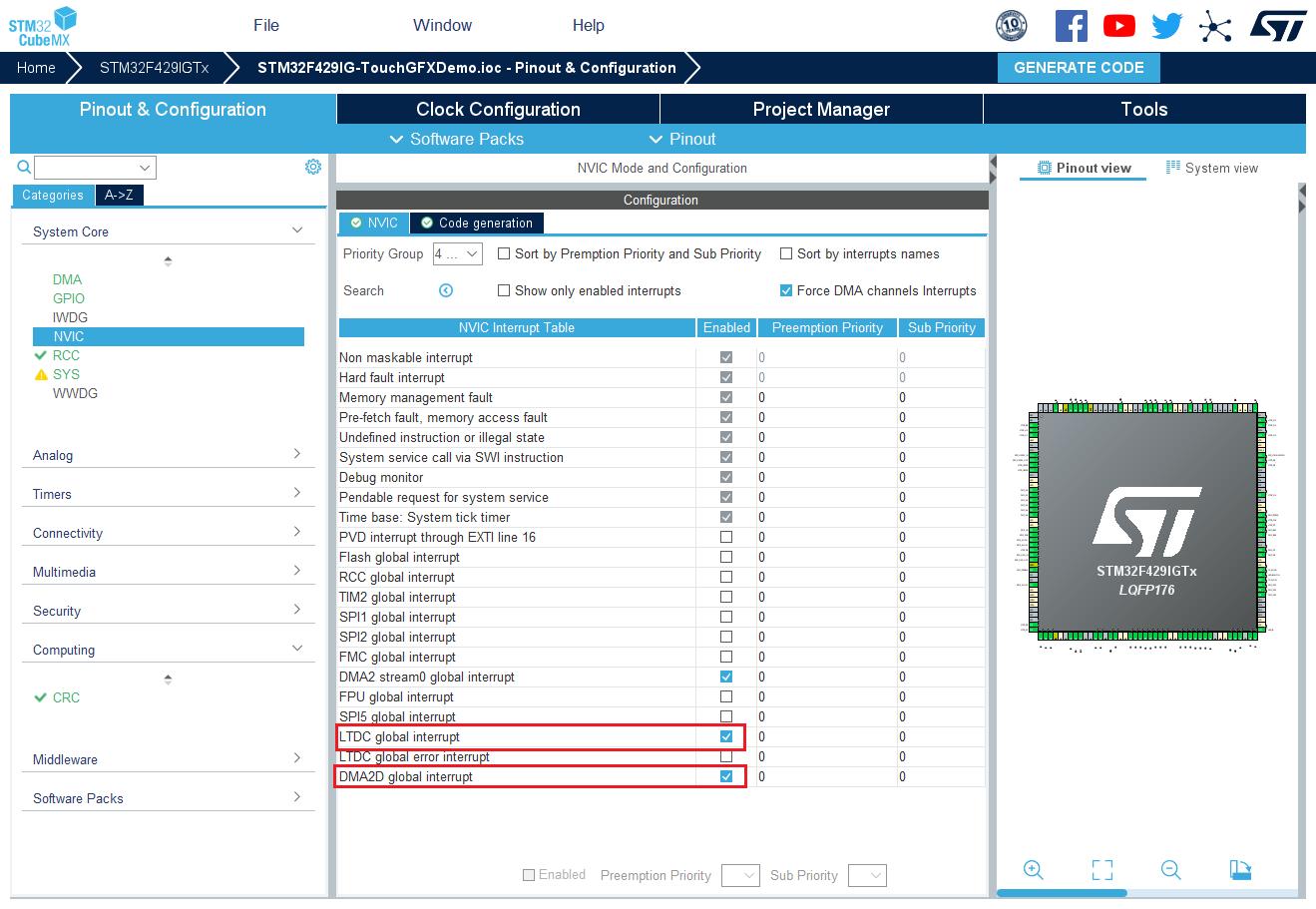Click the fit-to-screen frame icon
Screen dimensions: 1316x909
(1101, 870)
